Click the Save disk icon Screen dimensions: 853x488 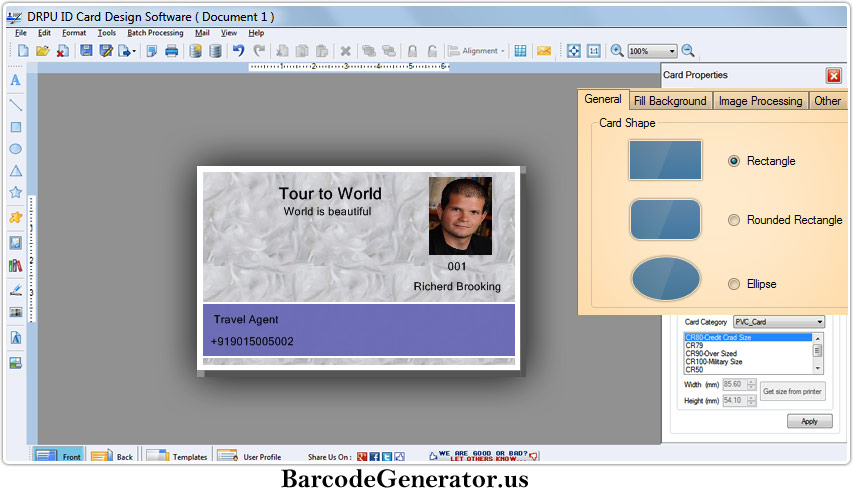click(86, 51)
